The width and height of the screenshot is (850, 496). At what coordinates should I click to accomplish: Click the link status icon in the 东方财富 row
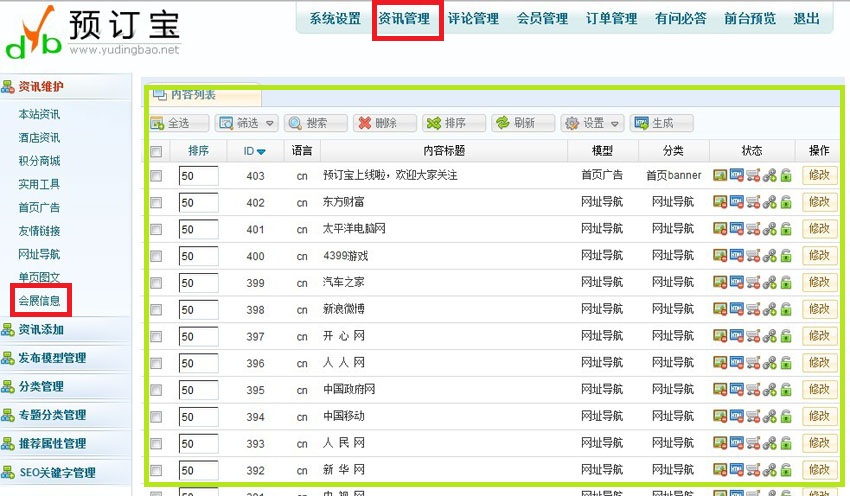click(769, 202)
